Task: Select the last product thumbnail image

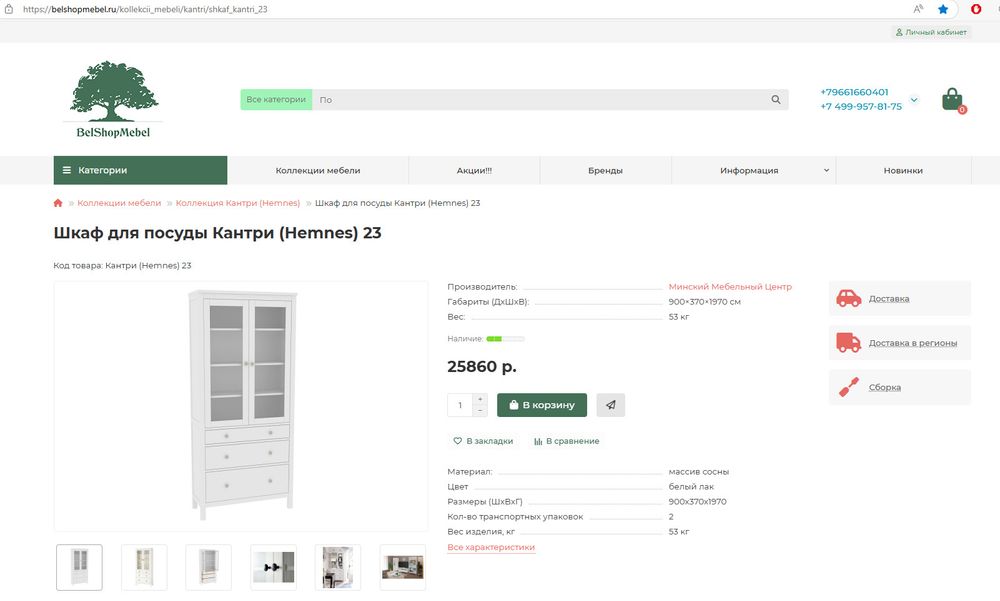Action: pos(402,567)
